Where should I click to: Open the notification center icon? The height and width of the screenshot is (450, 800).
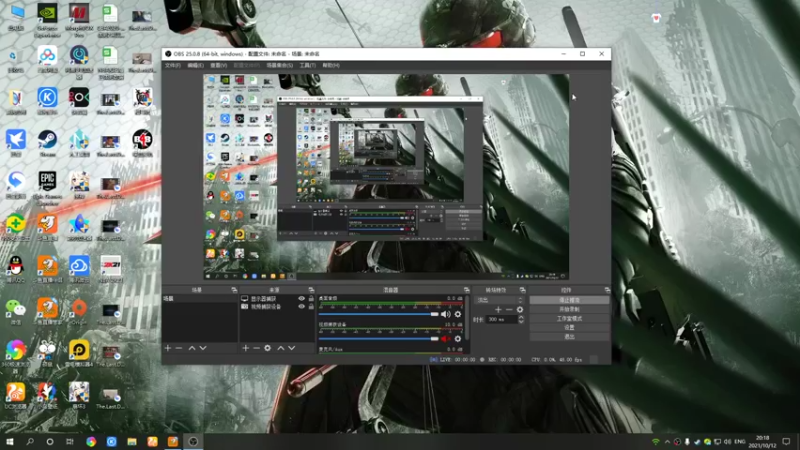pyautogui.click(x=786, y=441)
